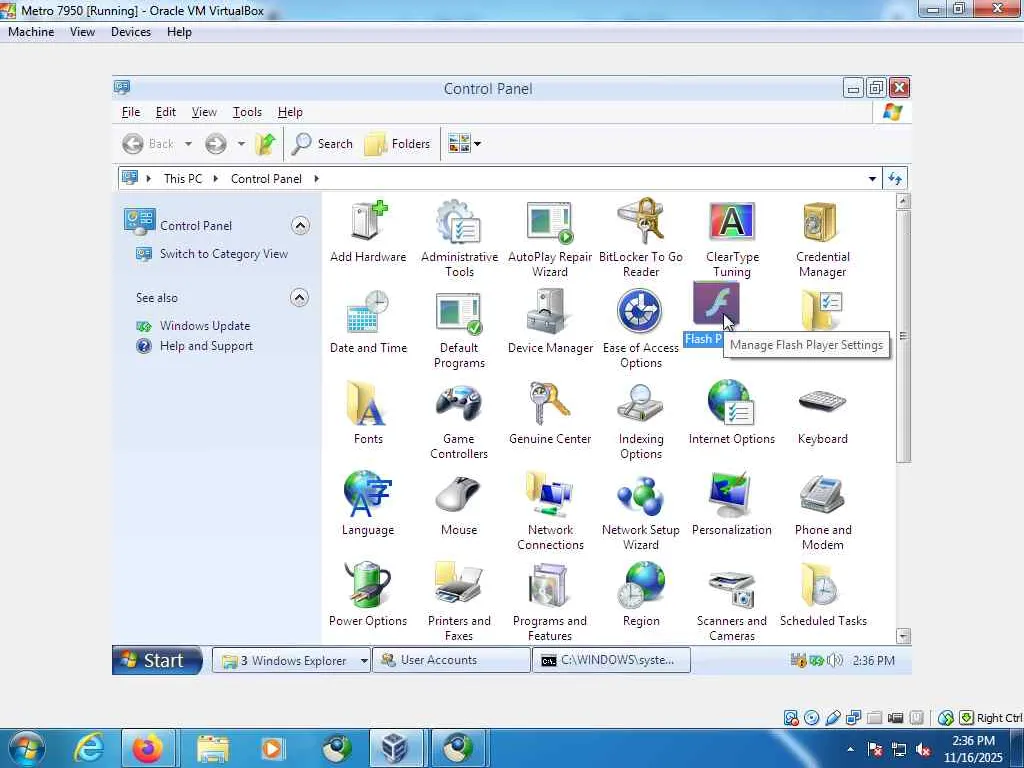The image size is (1024, 768).
Task: Open Power Options
Action: (368, 595)
